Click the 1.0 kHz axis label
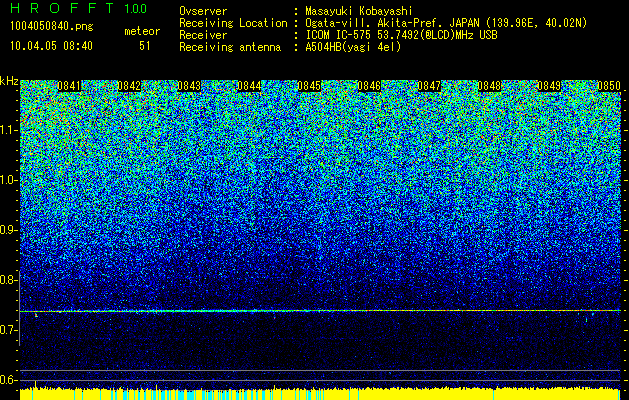This screenshot has width=629, height=400. [8, 180]
